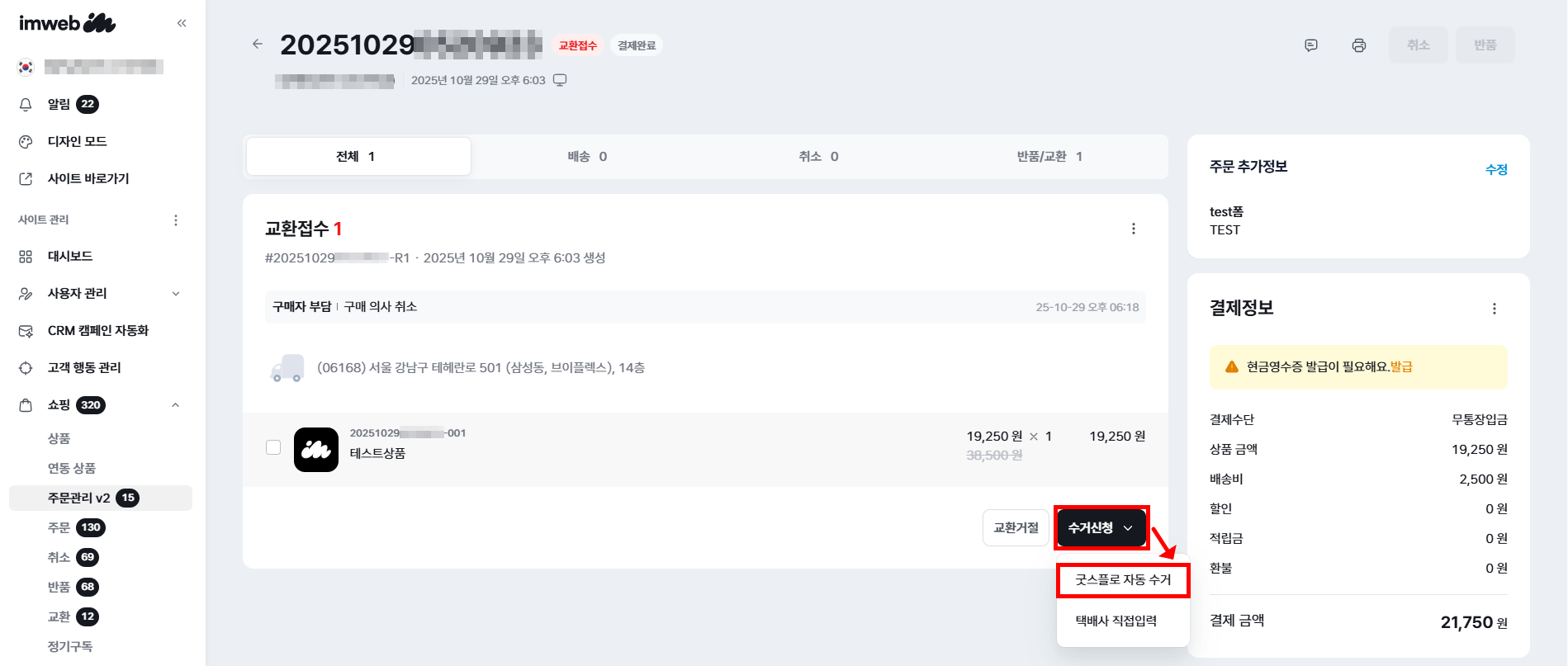Go to 대시보드 page
1568x666 pixels.
pyautogui.click(x=70, y=257)
